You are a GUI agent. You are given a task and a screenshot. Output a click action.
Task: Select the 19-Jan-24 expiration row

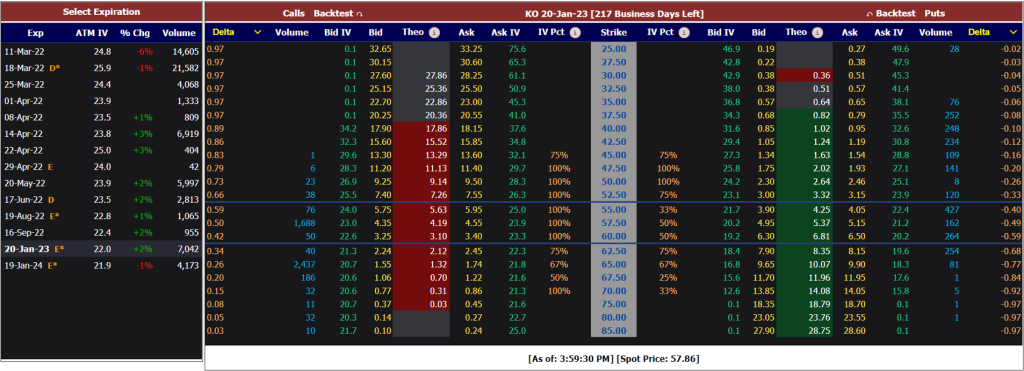101,265
